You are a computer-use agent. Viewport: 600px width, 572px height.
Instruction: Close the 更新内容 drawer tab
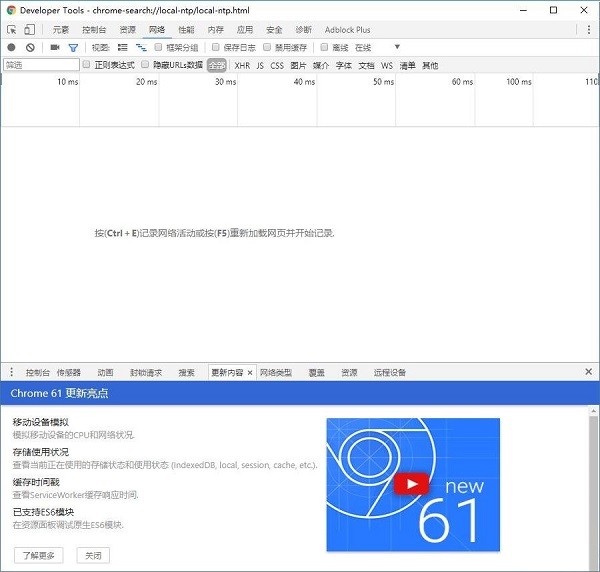[x=250, y=373]
